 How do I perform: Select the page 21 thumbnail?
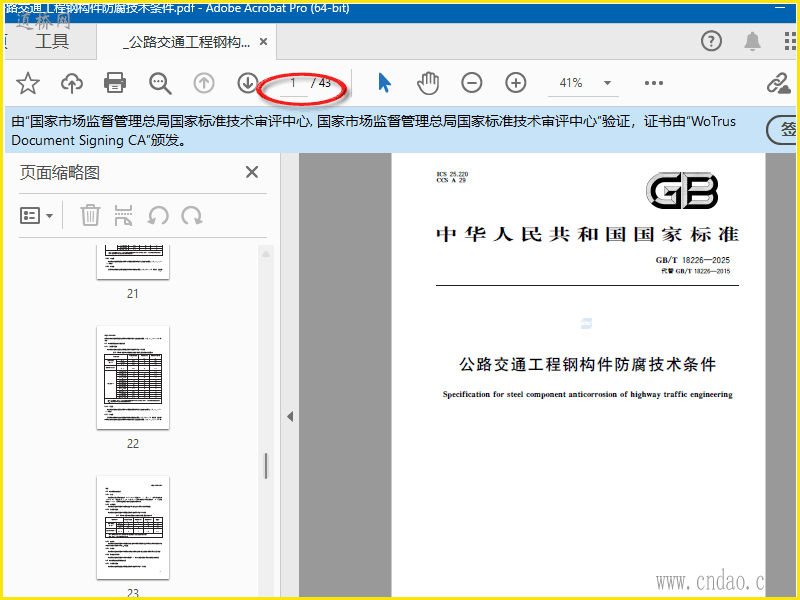pyautogui.click(x=133, y=262)
